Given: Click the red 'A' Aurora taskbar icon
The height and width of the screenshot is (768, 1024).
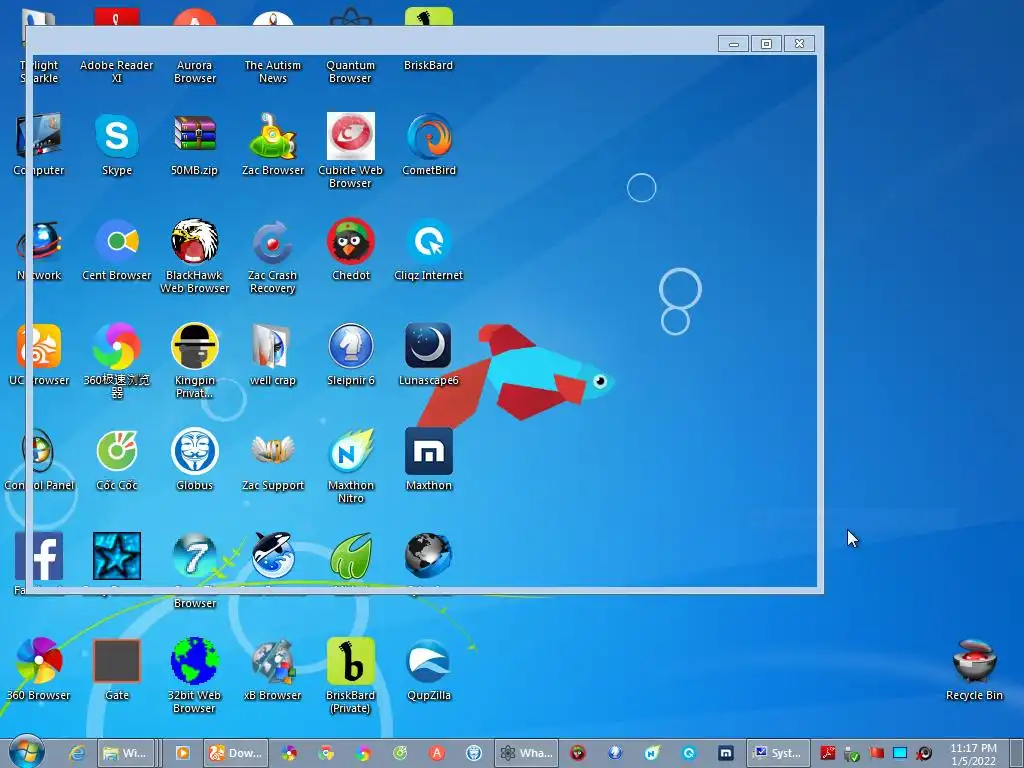Looking at the screenshot, I should tap(437, 753).
